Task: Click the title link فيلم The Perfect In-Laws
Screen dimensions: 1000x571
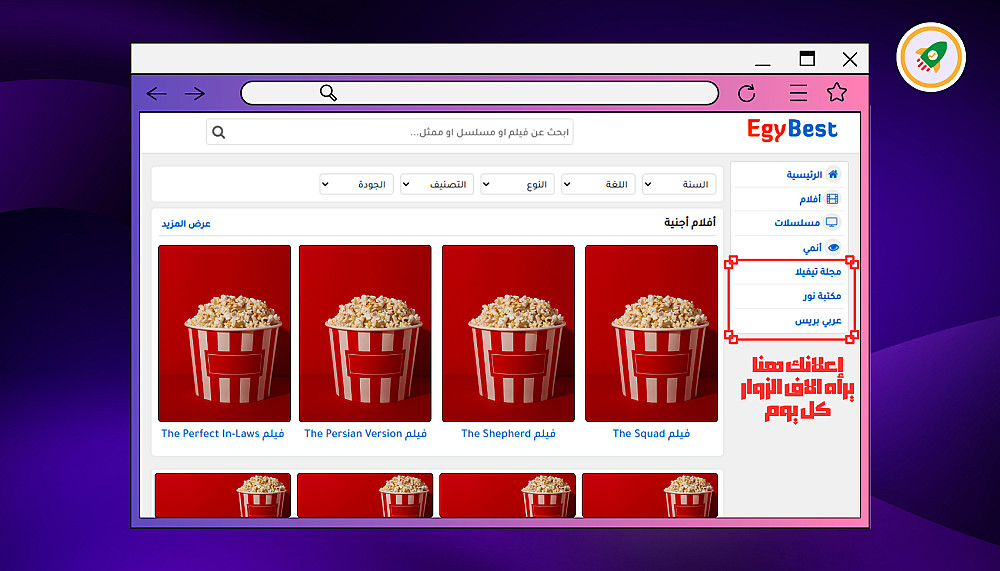Action: [223, 434]
